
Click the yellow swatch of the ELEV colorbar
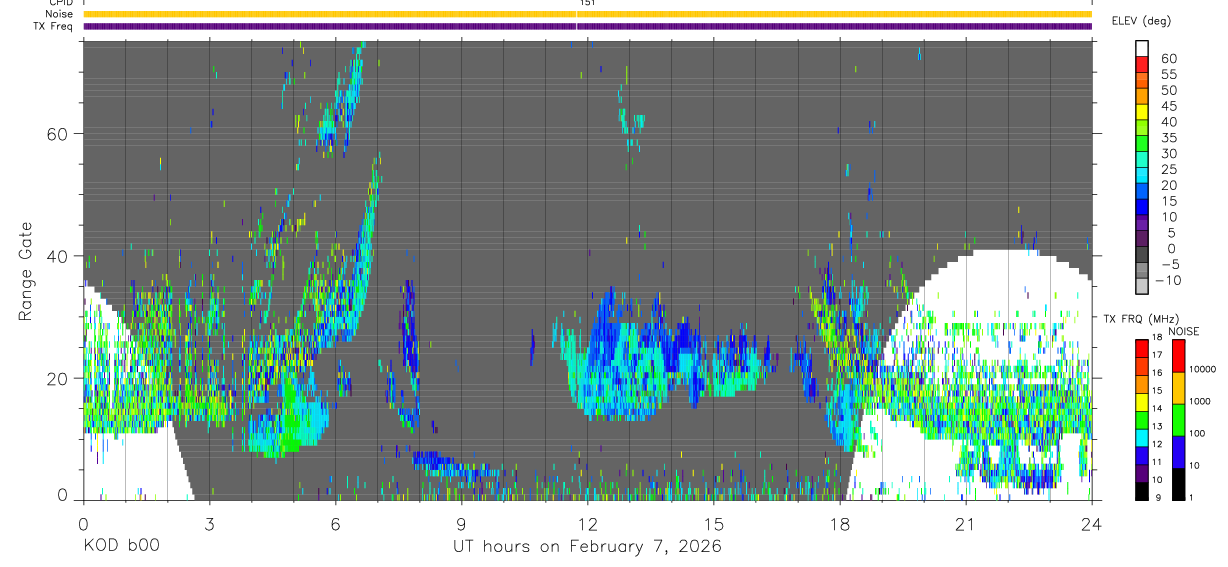tap(1142, 113)
